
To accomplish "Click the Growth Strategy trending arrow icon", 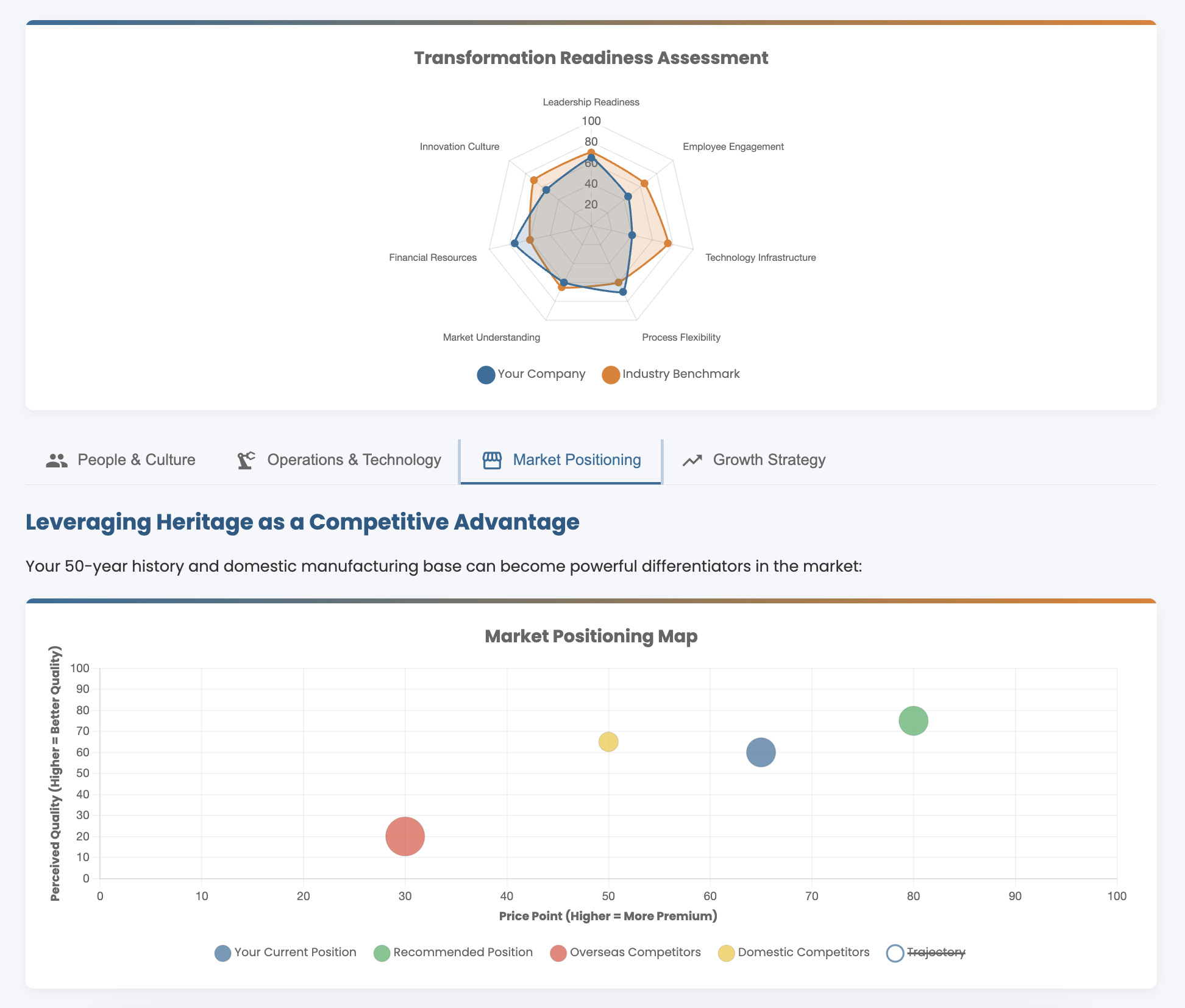I will (x=692, y=461).
